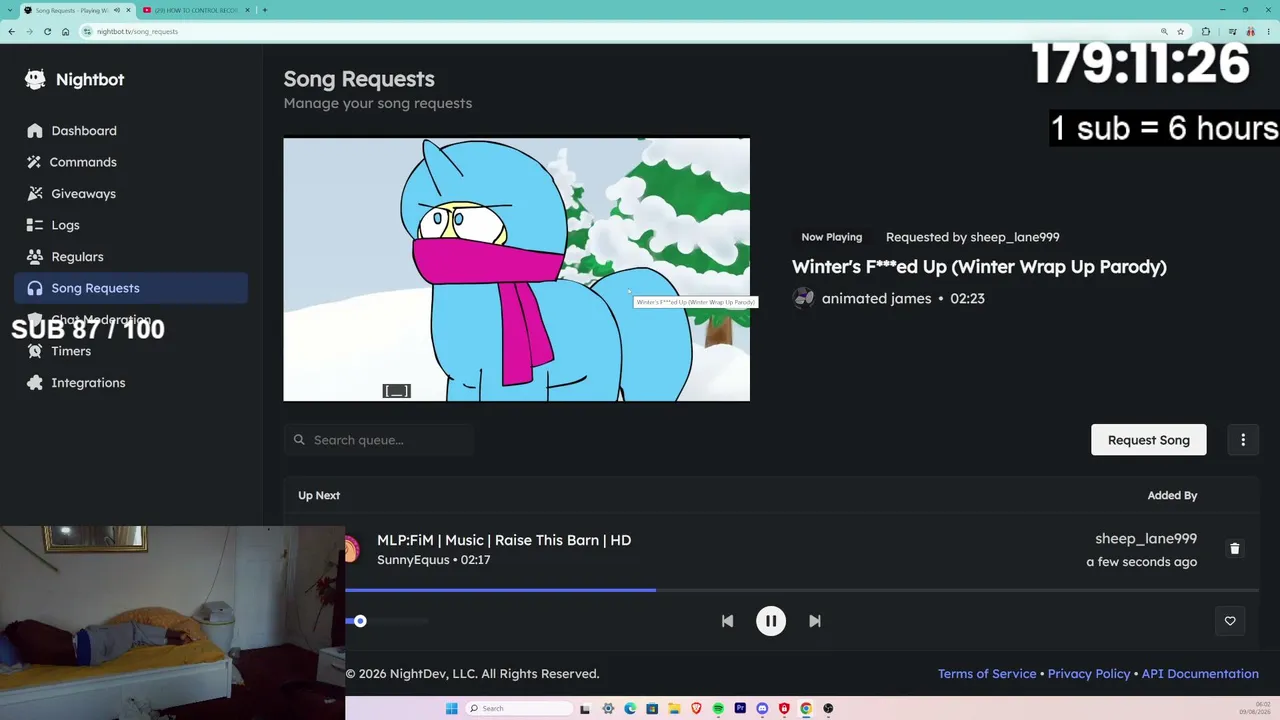Click the Windows taskbar Search box
The width and height of the screenshot is (1280, 720).
520,709
